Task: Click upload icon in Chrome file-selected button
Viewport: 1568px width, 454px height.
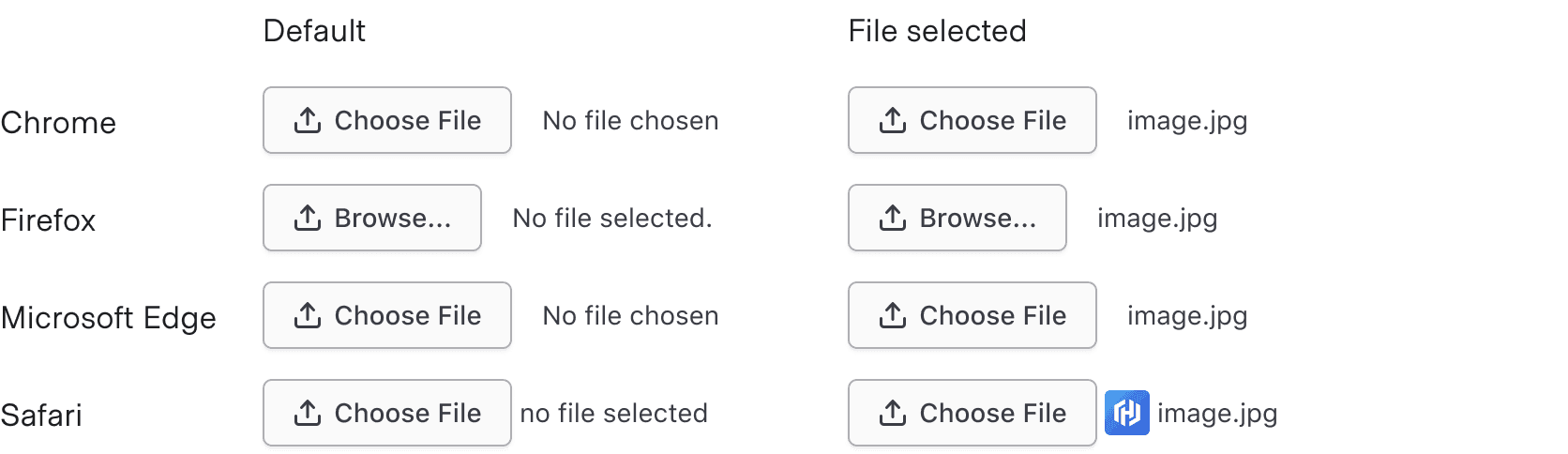Action: point(893,120)
